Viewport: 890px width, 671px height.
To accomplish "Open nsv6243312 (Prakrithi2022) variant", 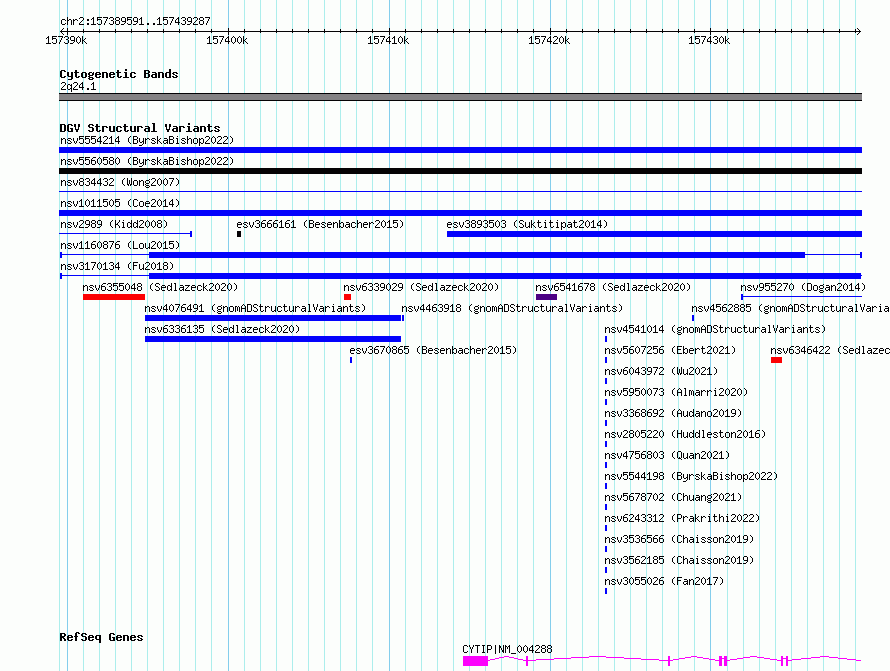I will click(x=682, y=518).
